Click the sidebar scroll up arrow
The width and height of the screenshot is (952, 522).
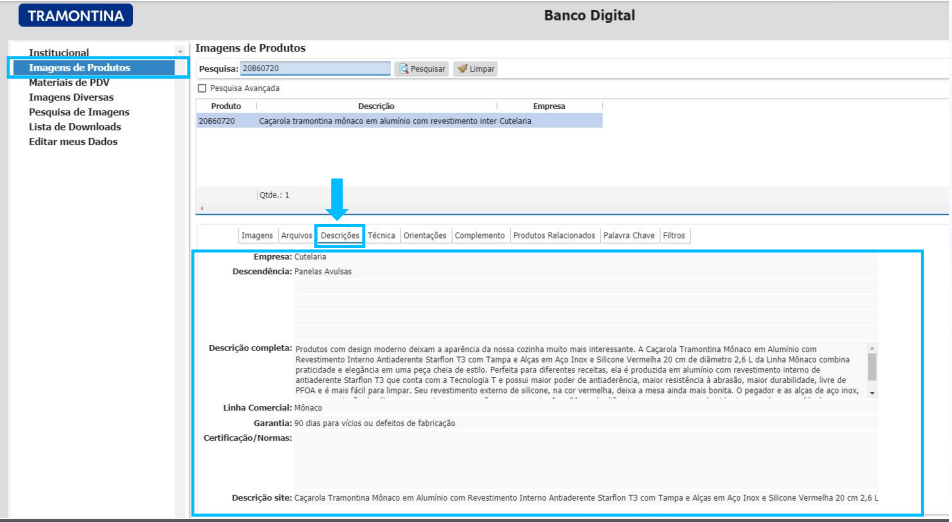pos(180,52)
